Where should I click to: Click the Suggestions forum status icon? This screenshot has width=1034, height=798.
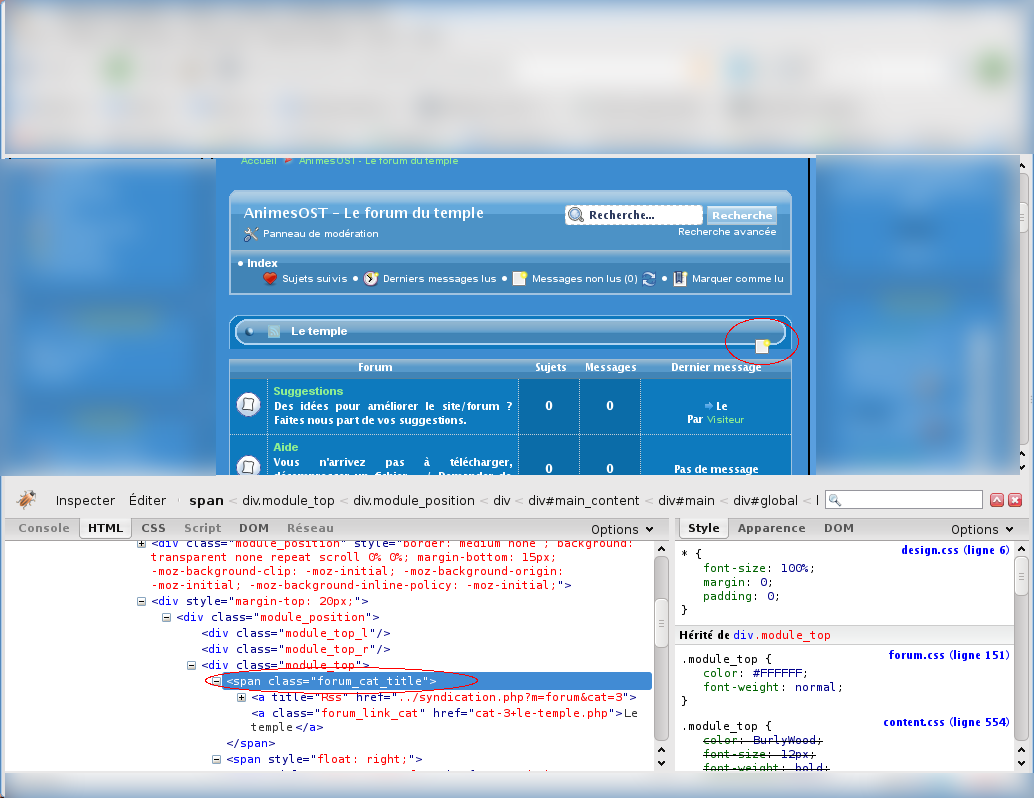point(248,405)
